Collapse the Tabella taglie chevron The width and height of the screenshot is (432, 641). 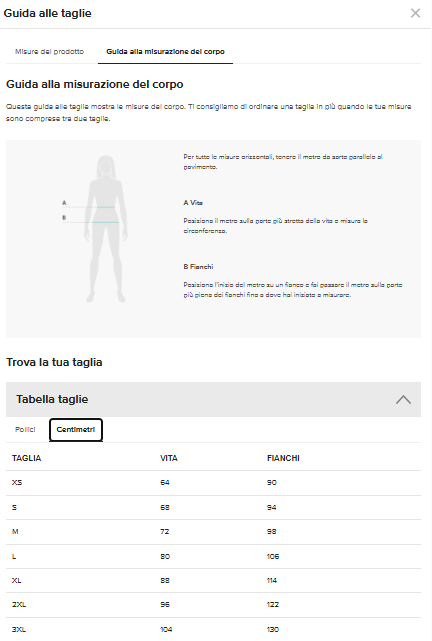[x=403, y=399]
